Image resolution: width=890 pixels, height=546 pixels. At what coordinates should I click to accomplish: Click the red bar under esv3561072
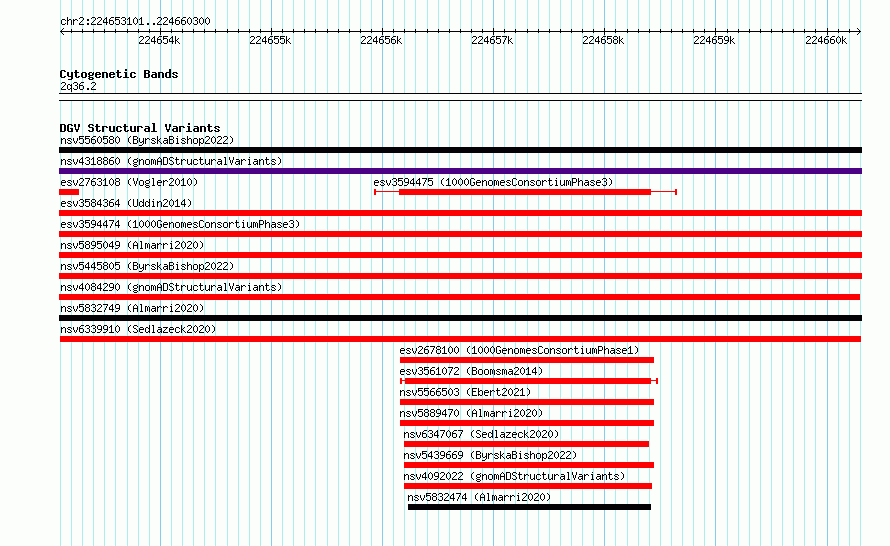(x=529, y=381)
